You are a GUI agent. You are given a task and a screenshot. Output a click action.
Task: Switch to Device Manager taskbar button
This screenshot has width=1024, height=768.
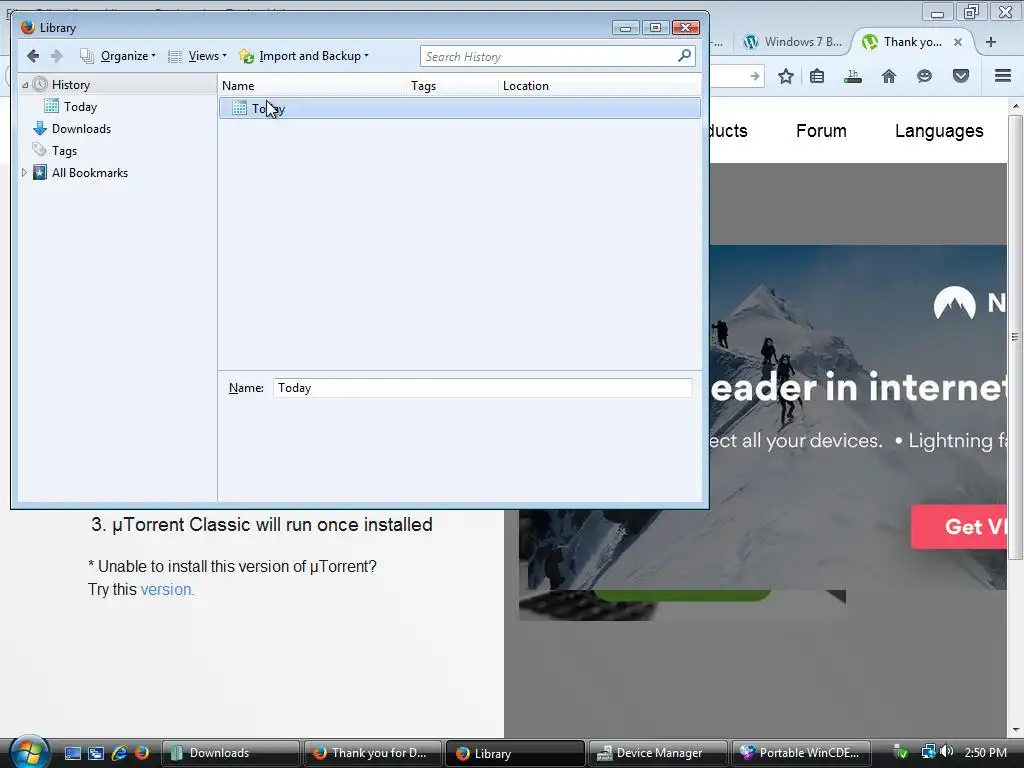click(658, 753)
